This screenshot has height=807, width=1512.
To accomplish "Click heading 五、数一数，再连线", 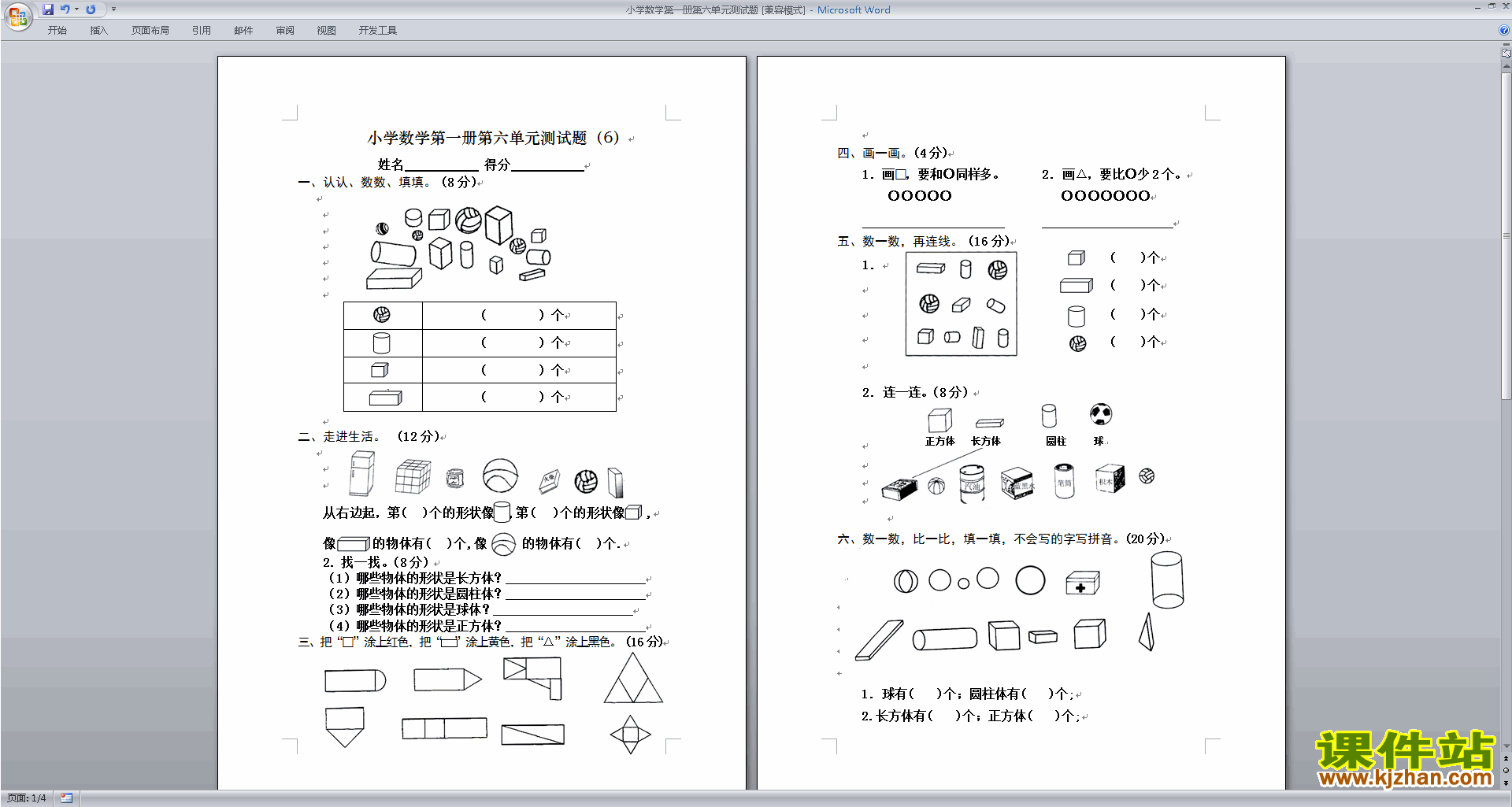I will pos(923,241).
